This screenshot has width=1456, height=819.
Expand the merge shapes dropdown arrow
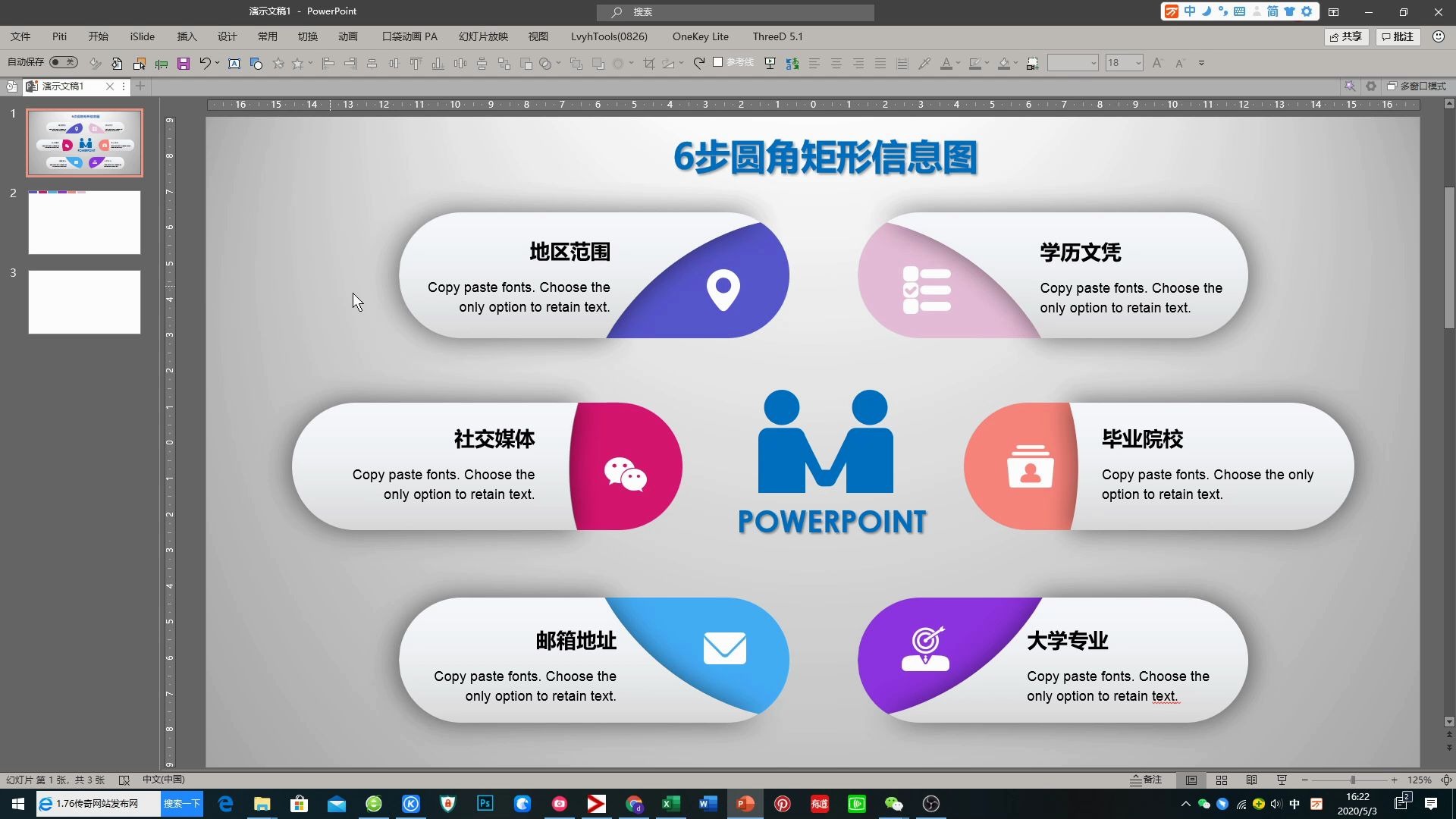coord(558,64)
